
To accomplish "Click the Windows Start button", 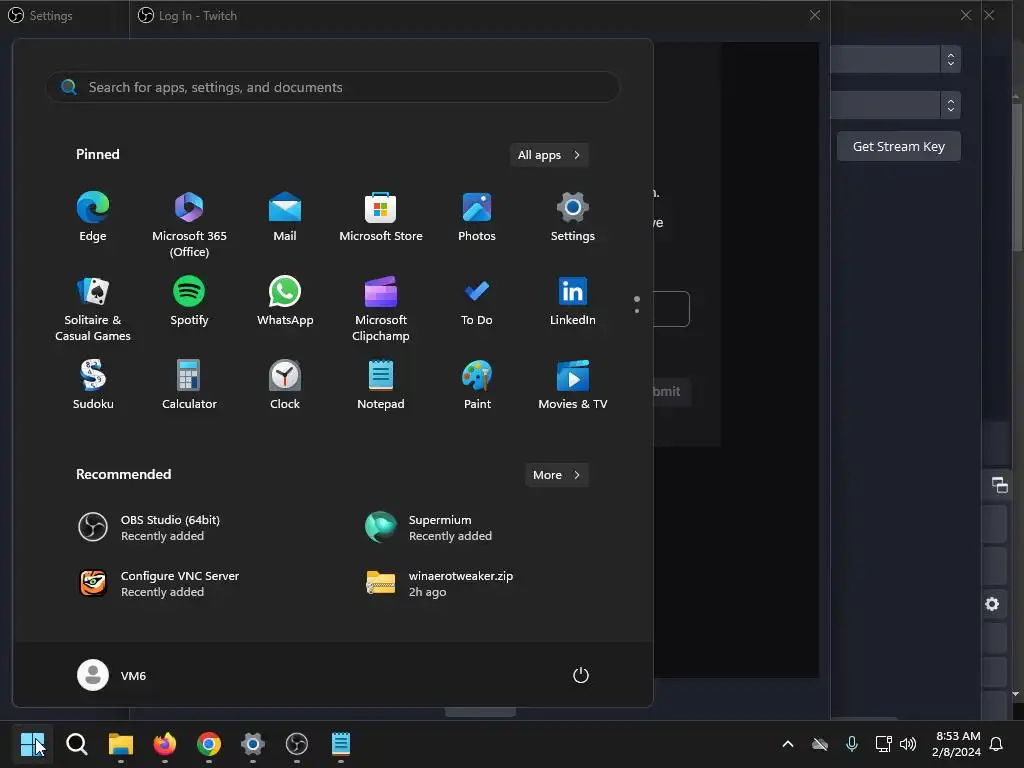I will (32, 744).
